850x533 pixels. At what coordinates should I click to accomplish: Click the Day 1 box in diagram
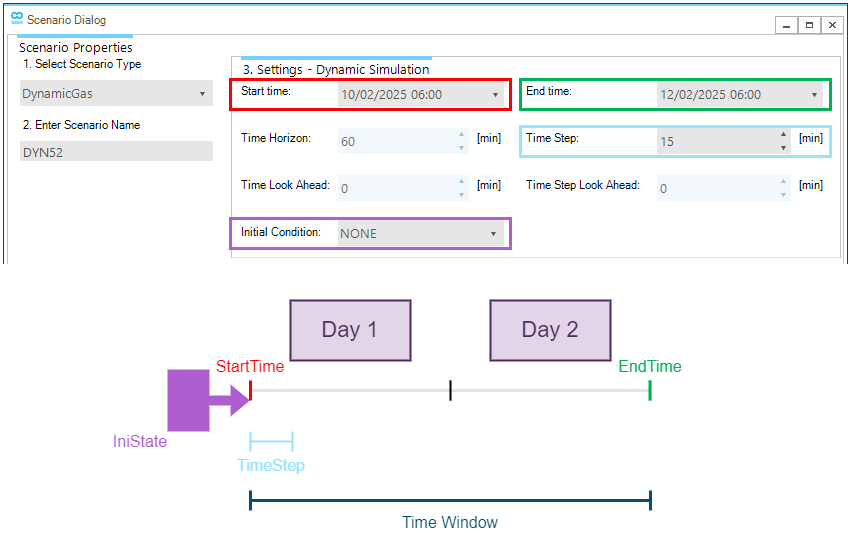point(350,330)
